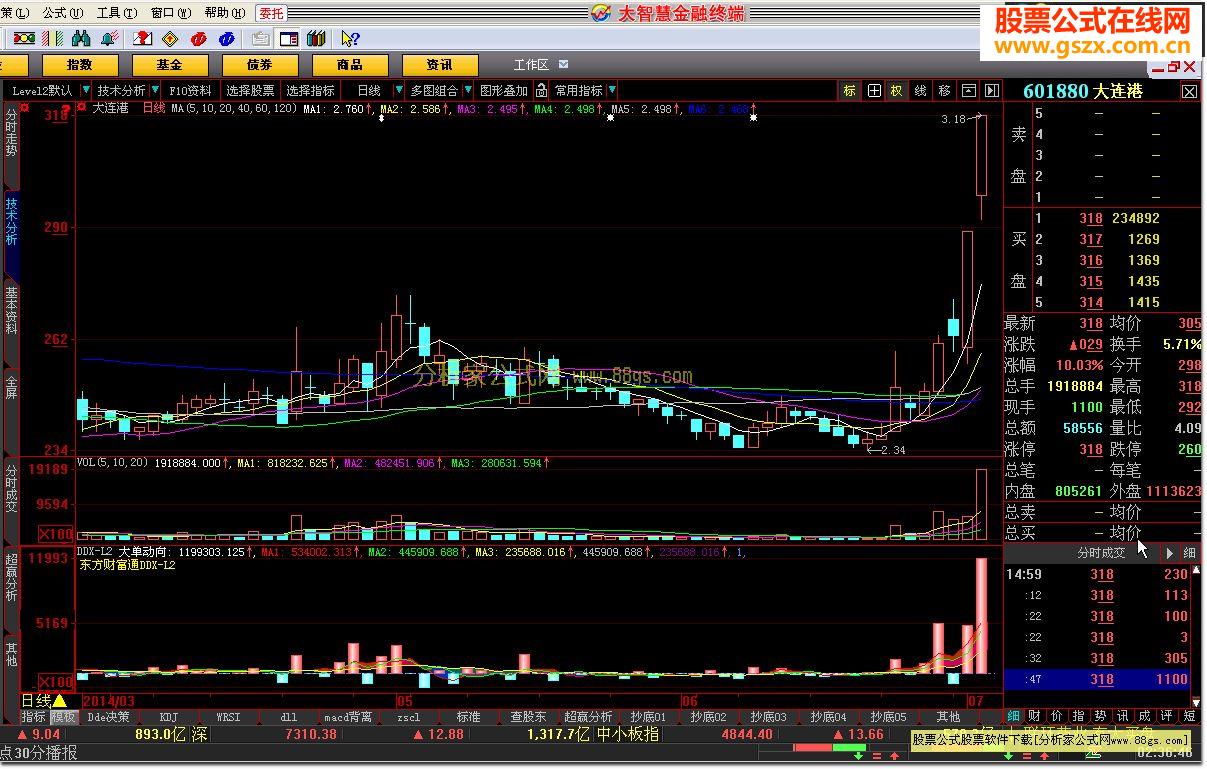Screen dimensions: 1207x769
Task: Open the 工具 menu
Action: (115, 12)
